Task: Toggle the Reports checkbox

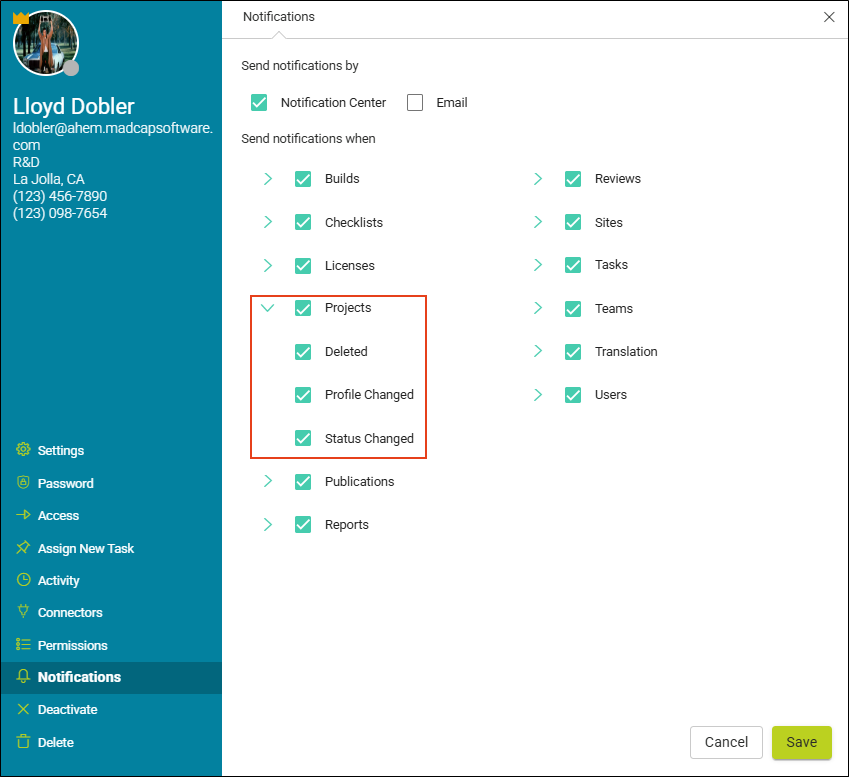Action: [303, 525]
